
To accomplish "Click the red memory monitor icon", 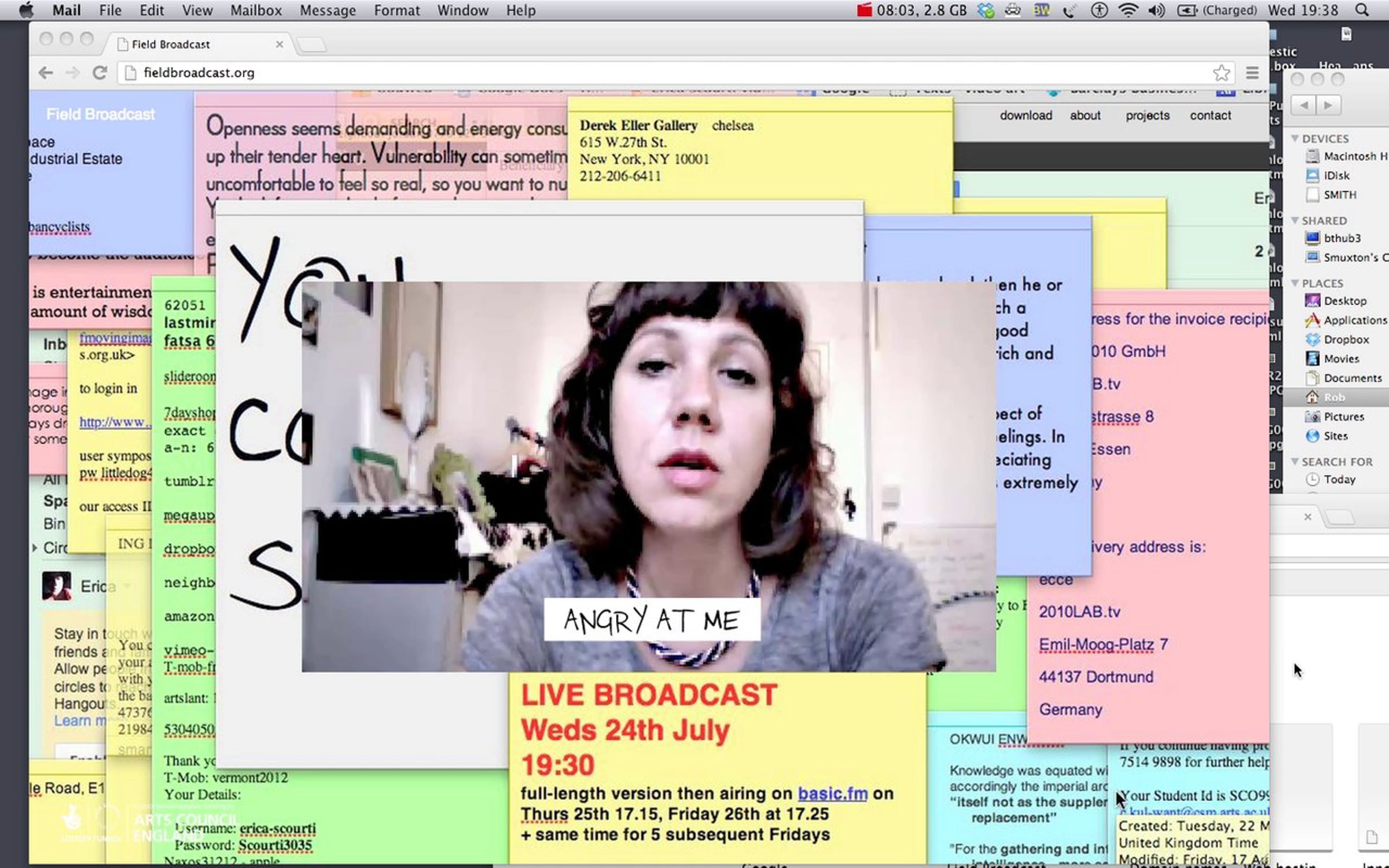I will (864, 10).
